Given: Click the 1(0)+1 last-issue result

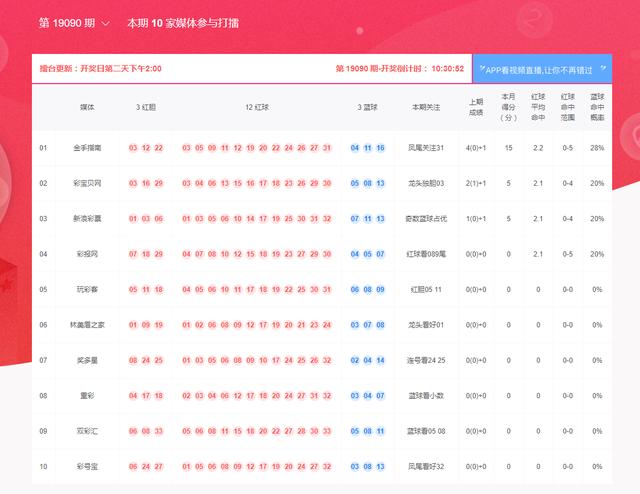Looking at the screenshot, I should [x=476, y=219].
